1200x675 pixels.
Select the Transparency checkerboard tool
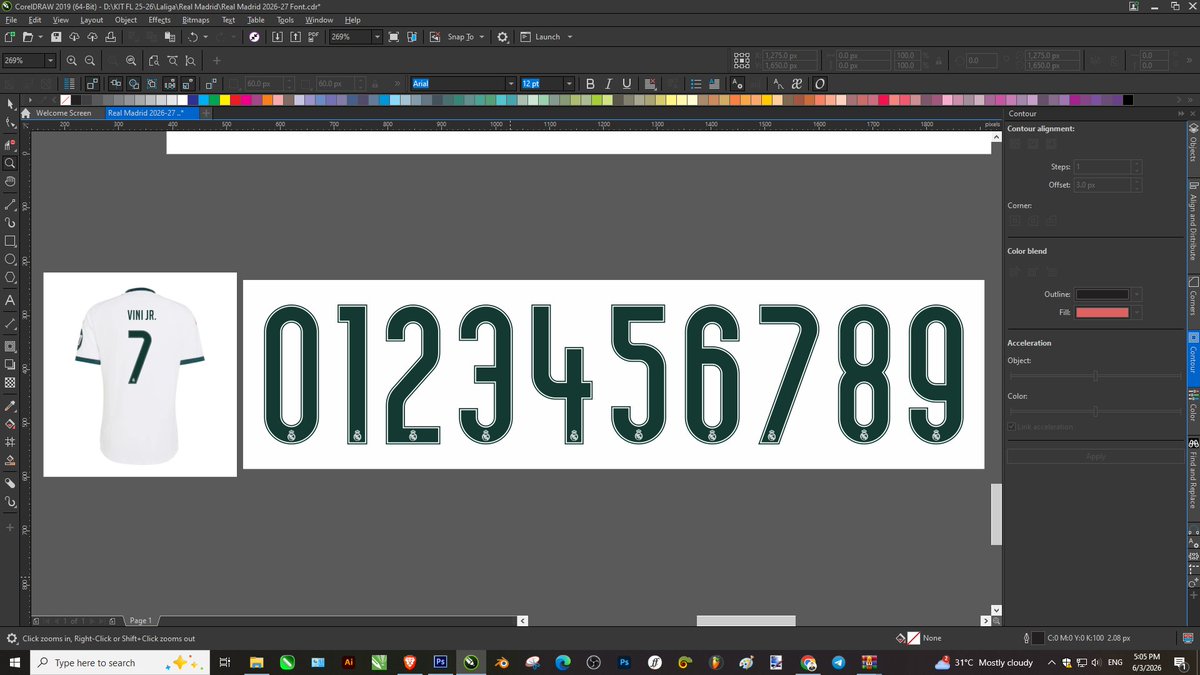[10, 382]
